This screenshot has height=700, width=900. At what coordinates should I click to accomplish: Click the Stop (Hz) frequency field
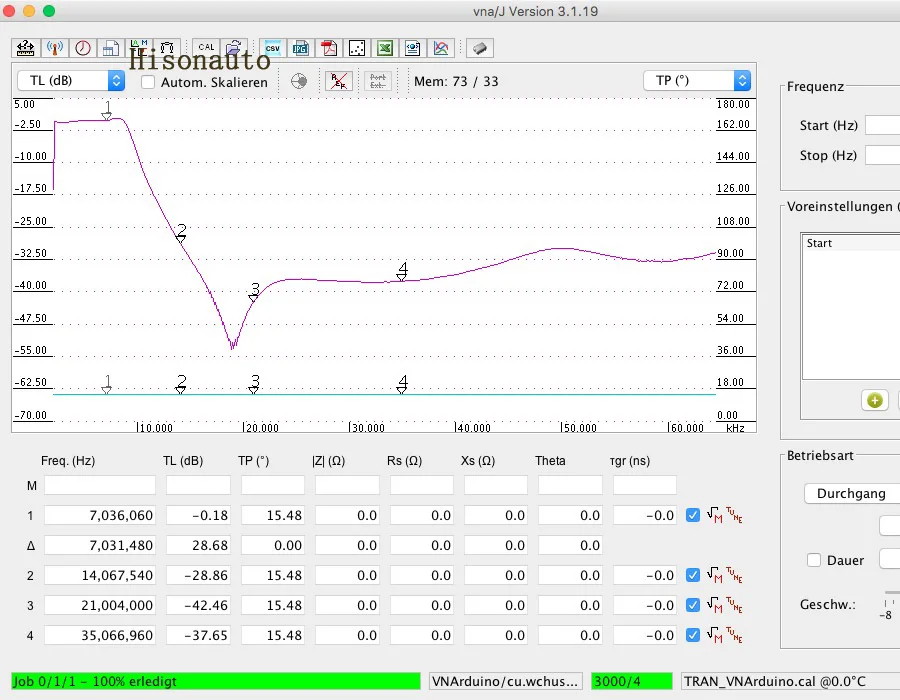pos(882,155)
